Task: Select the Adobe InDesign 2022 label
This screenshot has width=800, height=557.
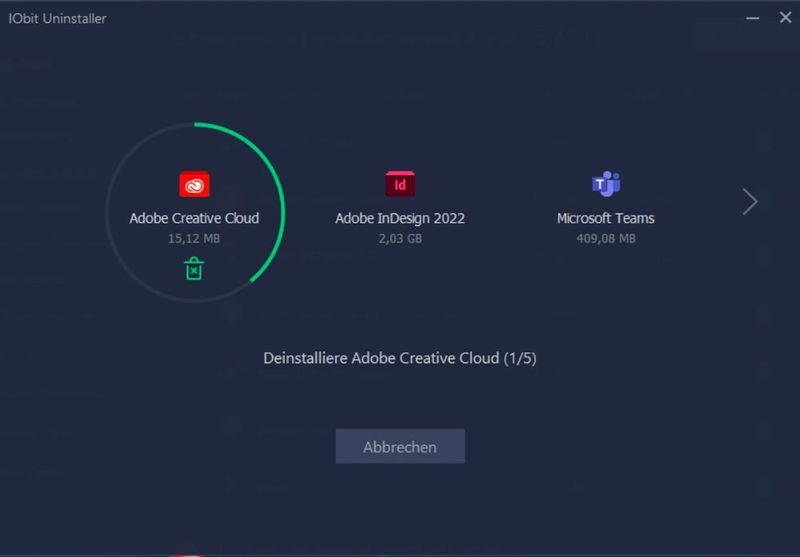Action: coord(400,218)
